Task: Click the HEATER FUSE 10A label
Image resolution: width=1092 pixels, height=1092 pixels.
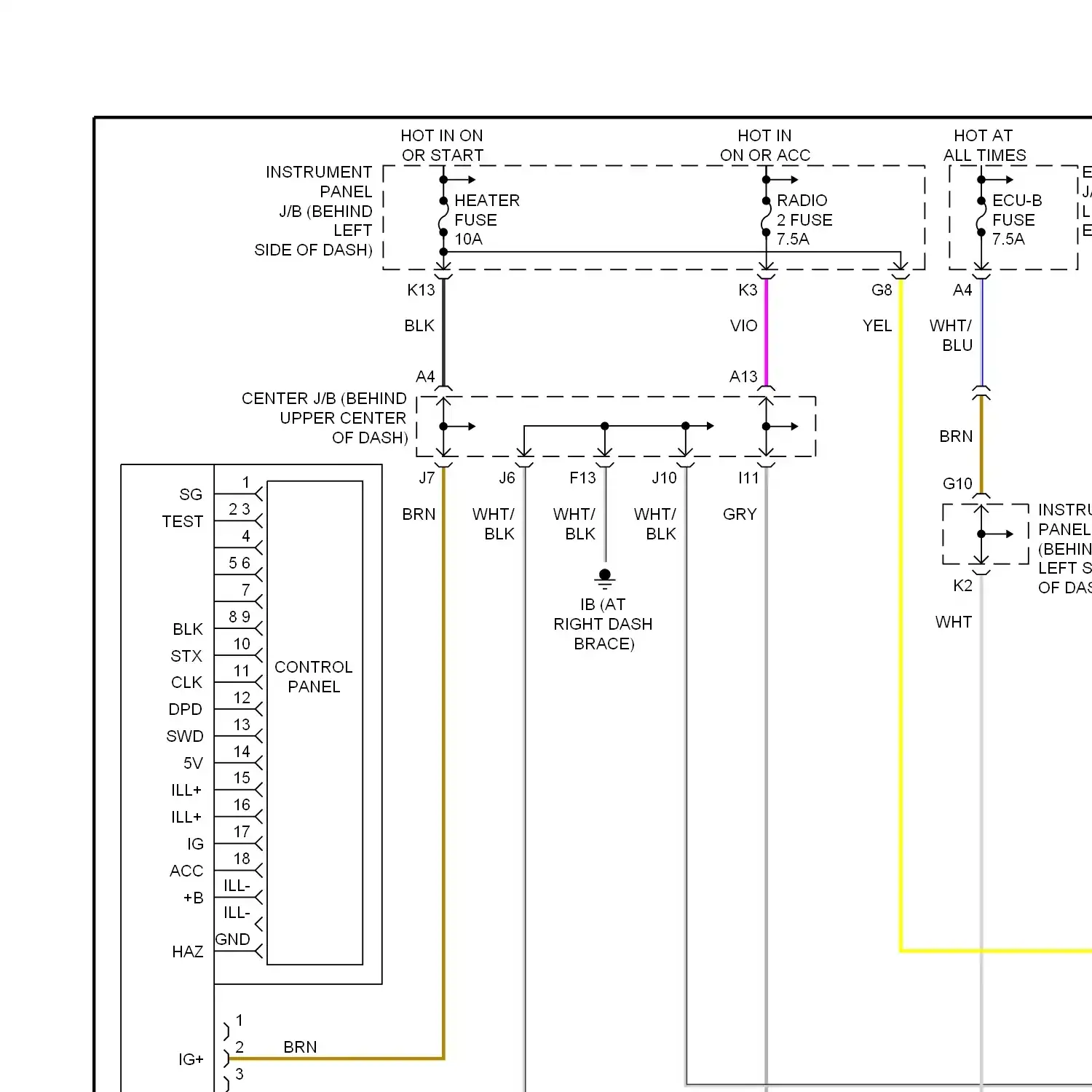Action: (487, 220)
